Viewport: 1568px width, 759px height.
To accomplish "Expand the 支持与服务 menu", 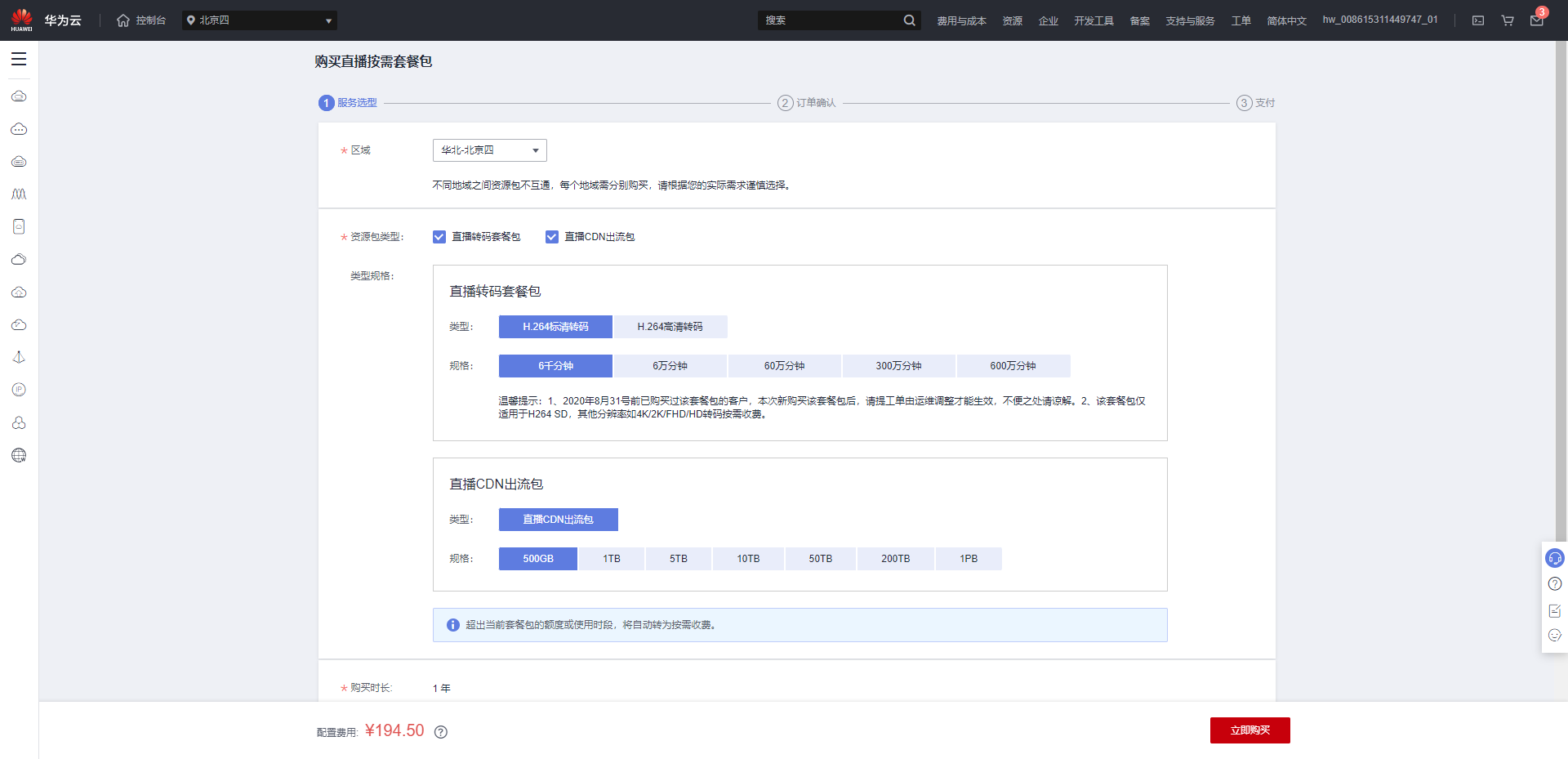I will (1191, 20).
